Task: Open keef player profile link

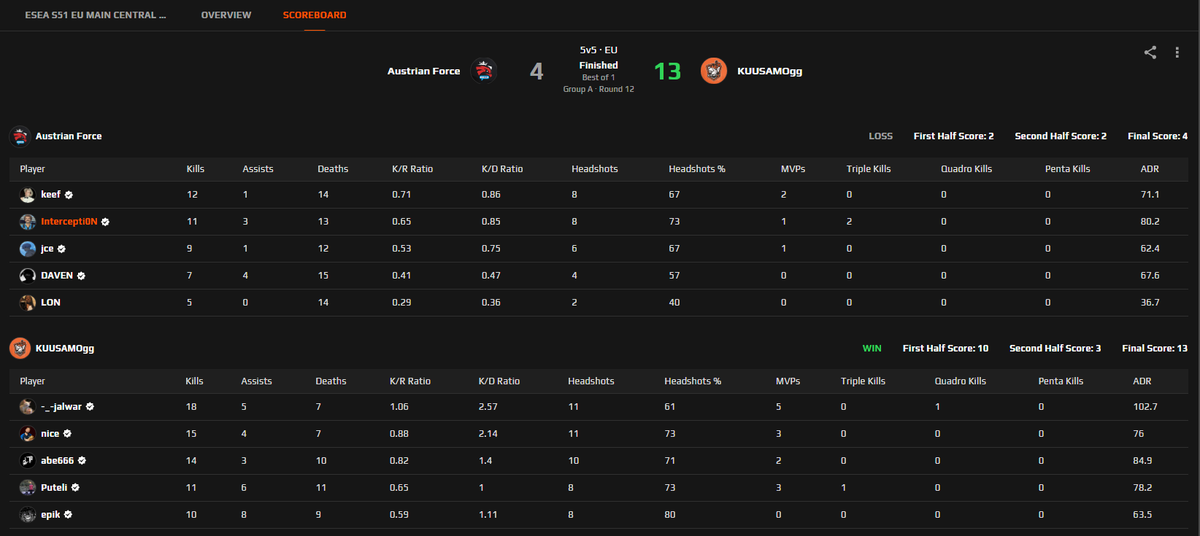Action: click(x=51, y=195)
